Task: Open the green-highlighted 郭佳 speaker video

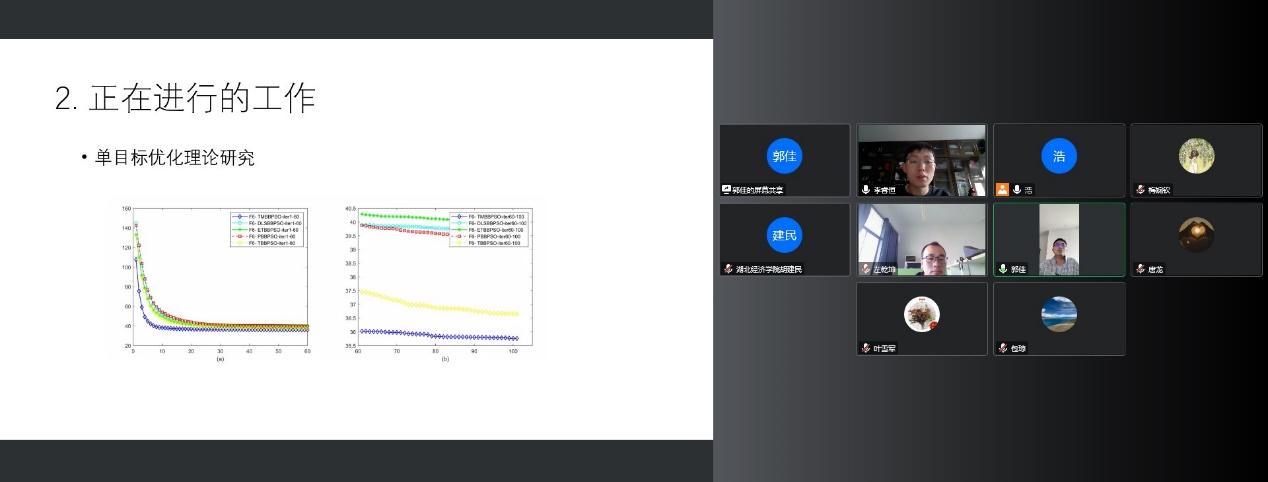Action: click(x=1059, y=238)
